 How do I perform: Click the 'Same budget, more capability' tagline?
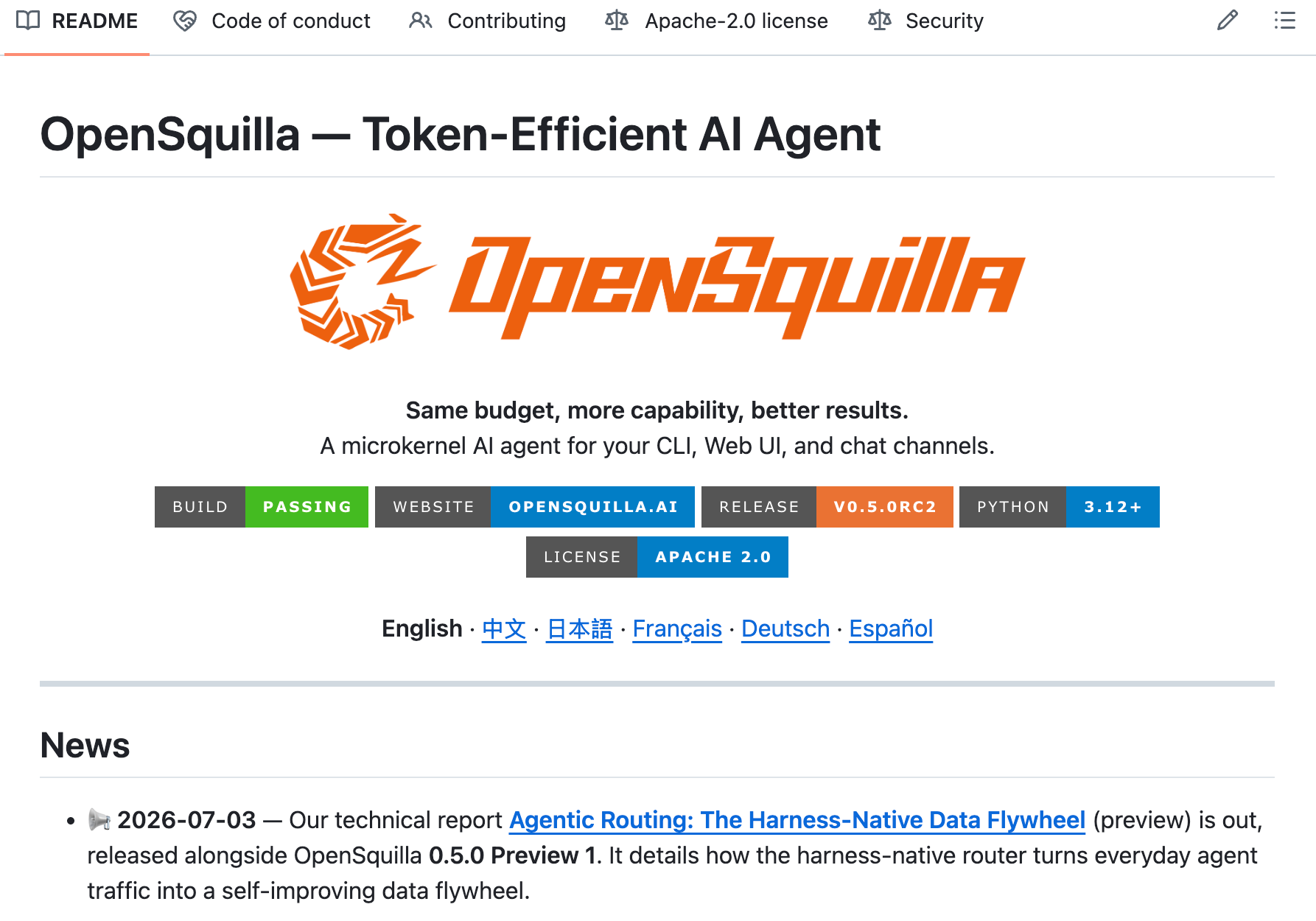(657, 410)
